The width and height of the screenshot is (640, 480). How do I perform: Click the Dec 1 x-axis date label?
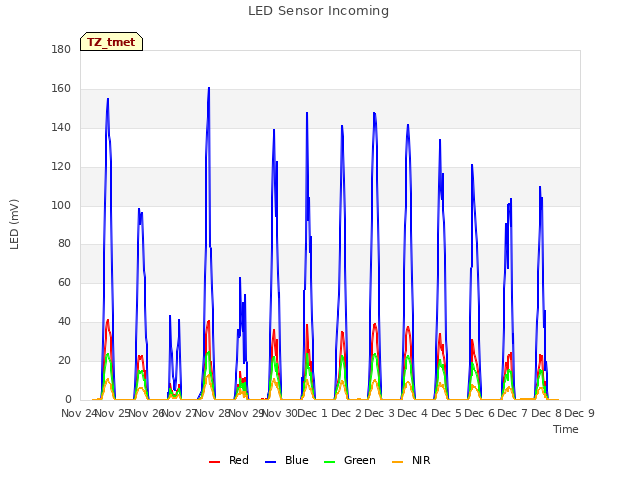pyautogui.click(x=313, y=413)
